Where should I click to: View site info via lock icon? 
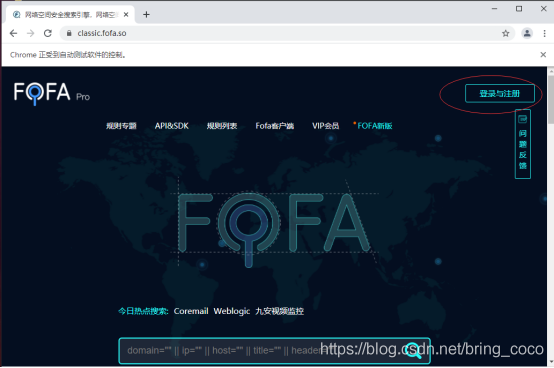[x=69, y=33]
